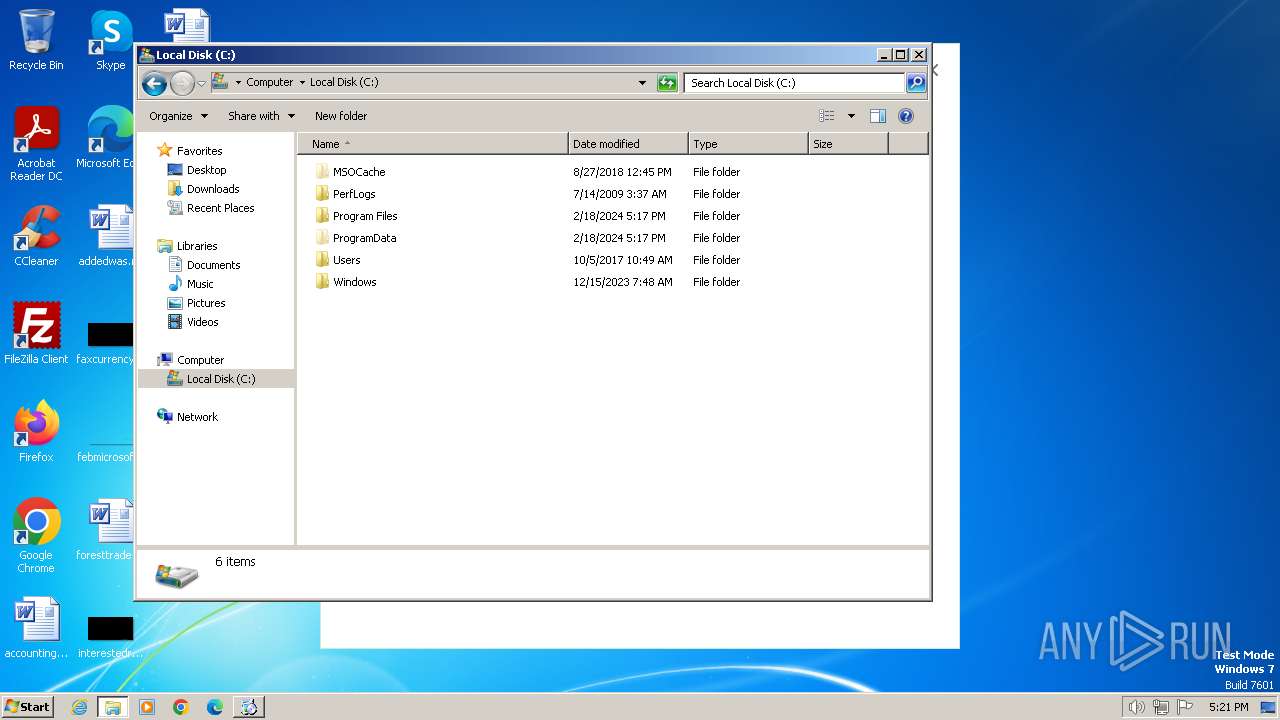Click the FileZilla Client desktop icon
The width and height of the screenshot is (1280, 720).
click(x=36, y=333)
